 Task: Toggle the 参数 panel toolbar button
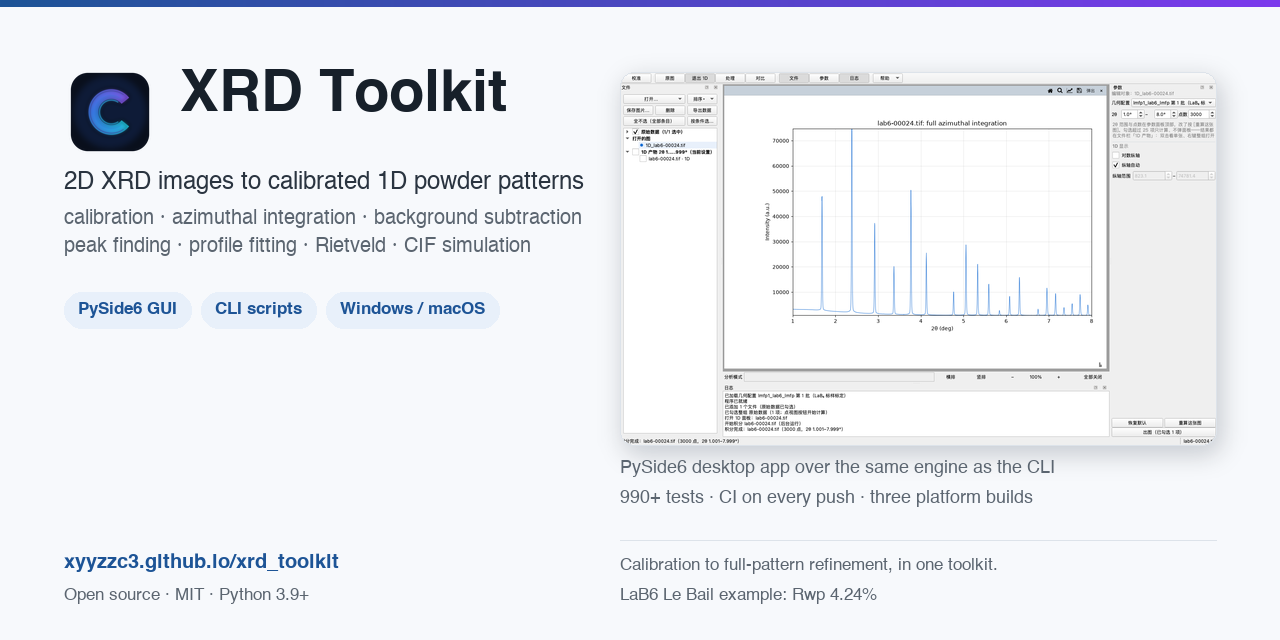(824, 78)
